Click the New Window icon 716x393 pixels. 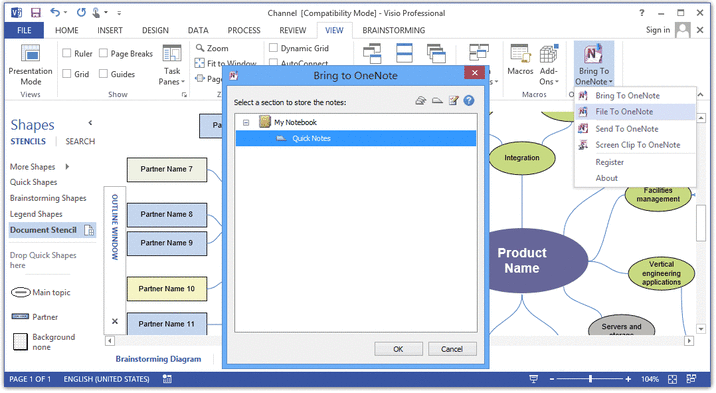[x=372, y=53]
